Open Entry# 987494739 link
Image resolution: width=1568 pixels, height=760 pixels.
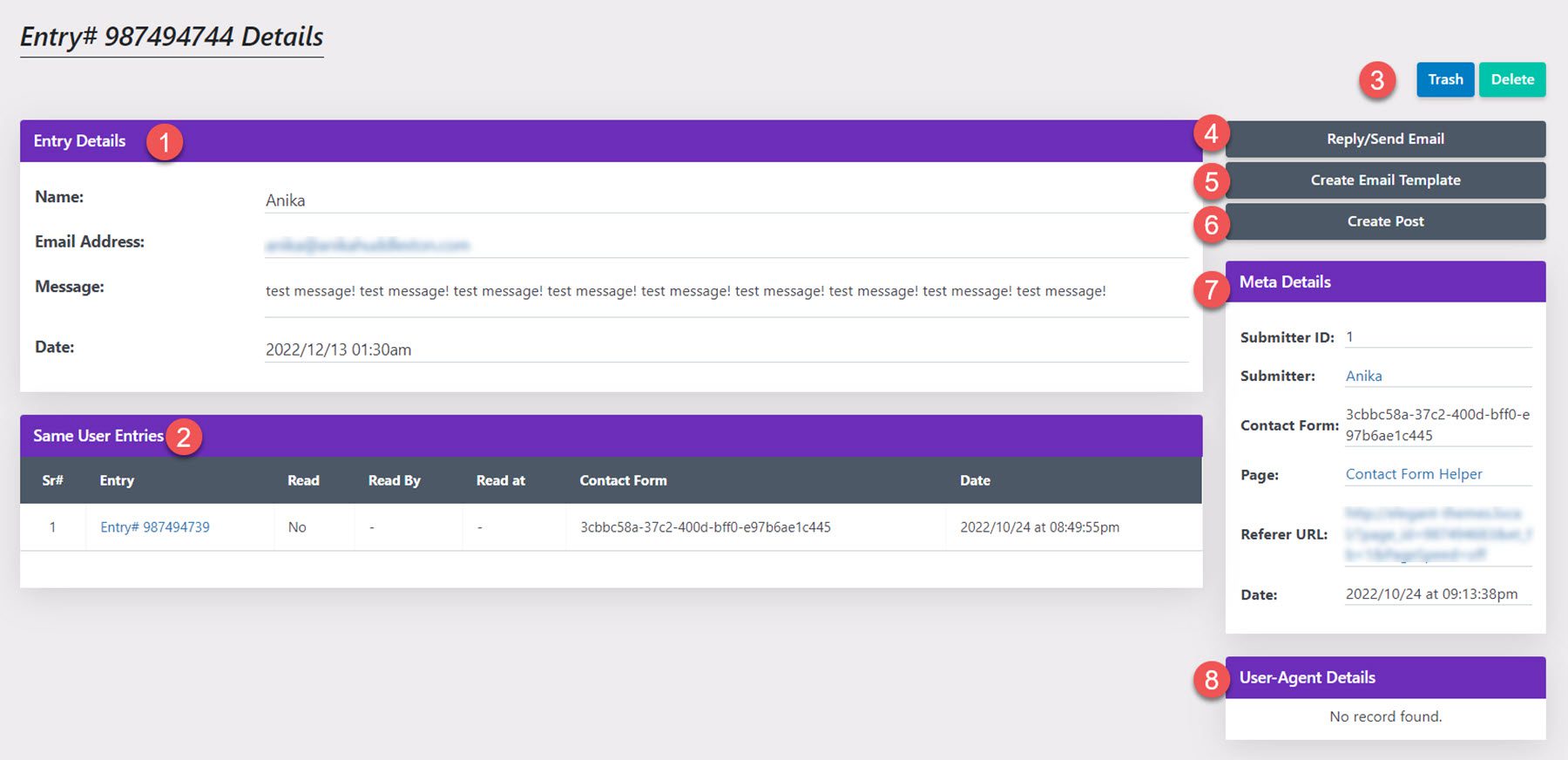click(155, 527)
